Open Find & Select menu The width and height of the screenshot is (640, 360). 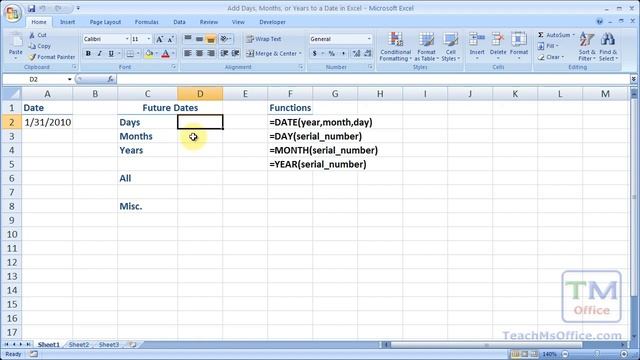point(608,47)
